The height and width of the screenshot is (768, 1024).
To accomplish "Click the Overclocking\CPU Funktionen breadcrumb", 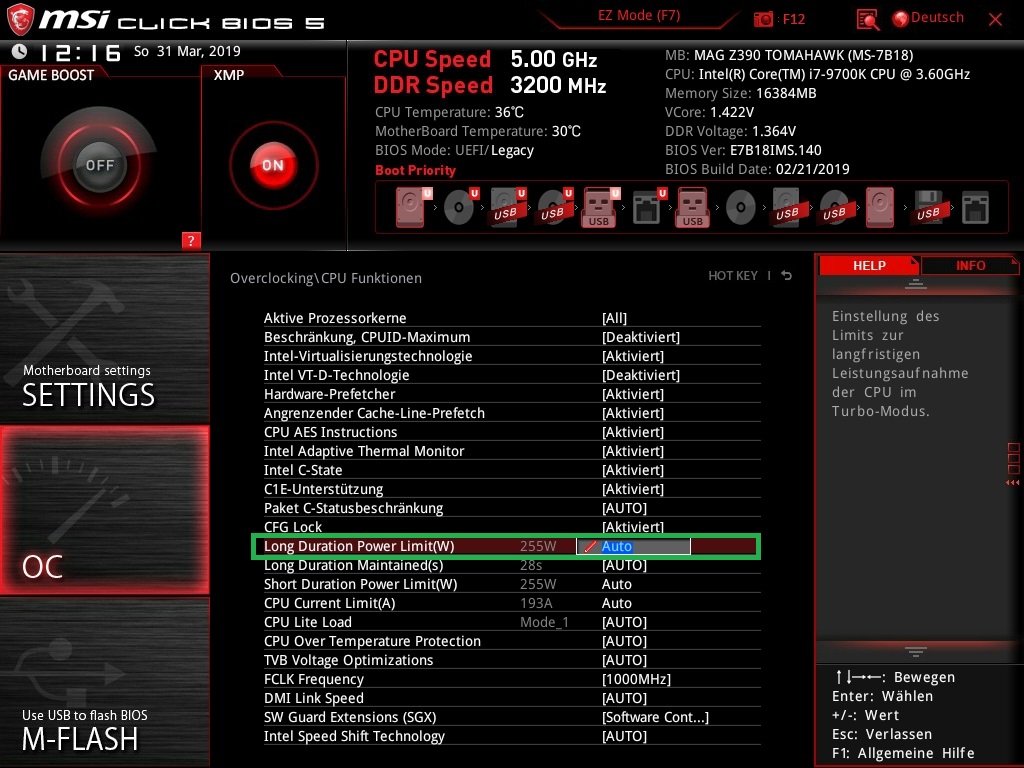I will 326,278.
